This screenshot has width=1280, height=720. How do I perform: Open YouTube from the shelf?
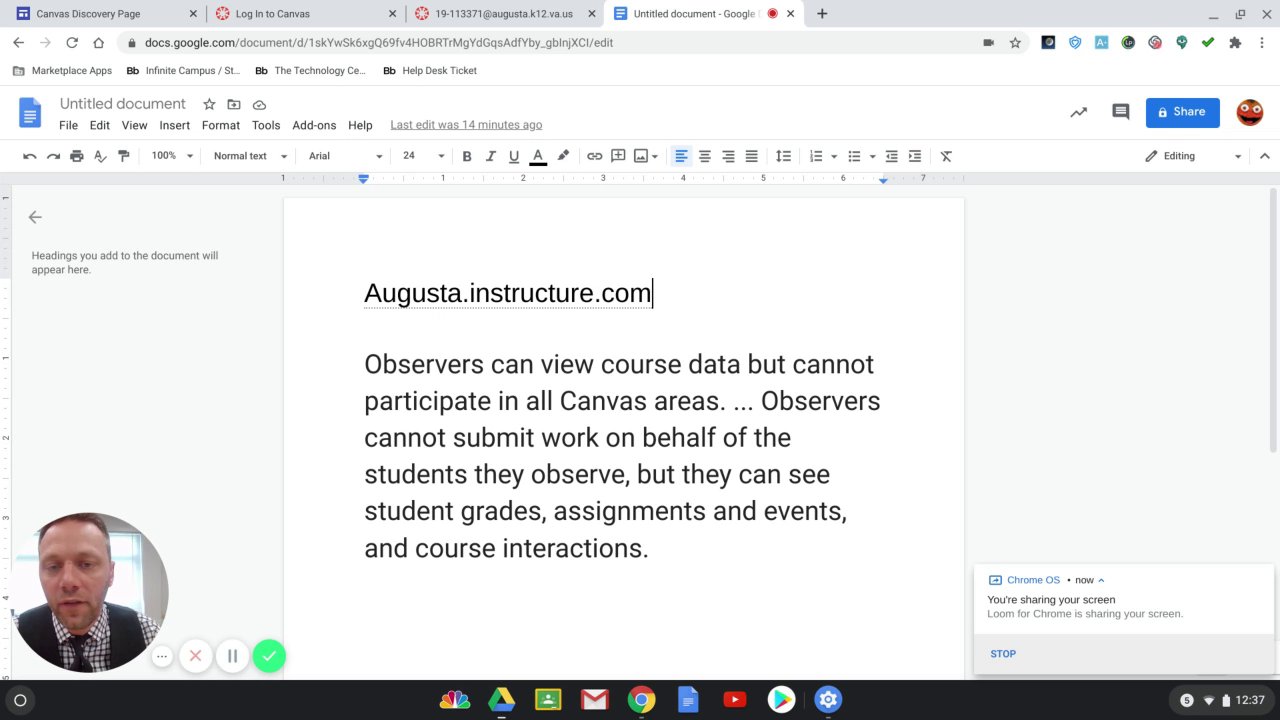[735, 700]
